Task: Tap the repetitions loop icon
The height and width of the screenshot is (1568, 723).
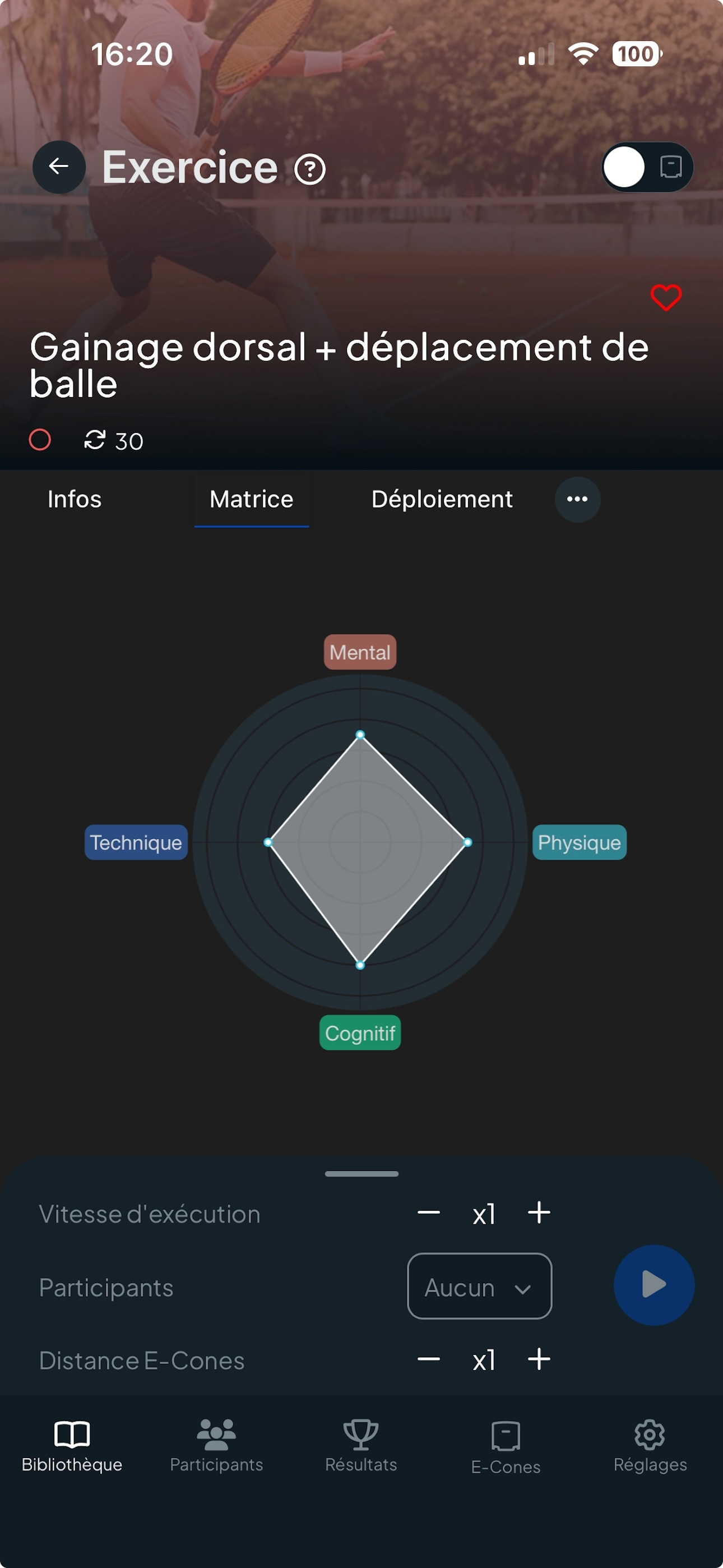Action: click(x=95, y=440)
